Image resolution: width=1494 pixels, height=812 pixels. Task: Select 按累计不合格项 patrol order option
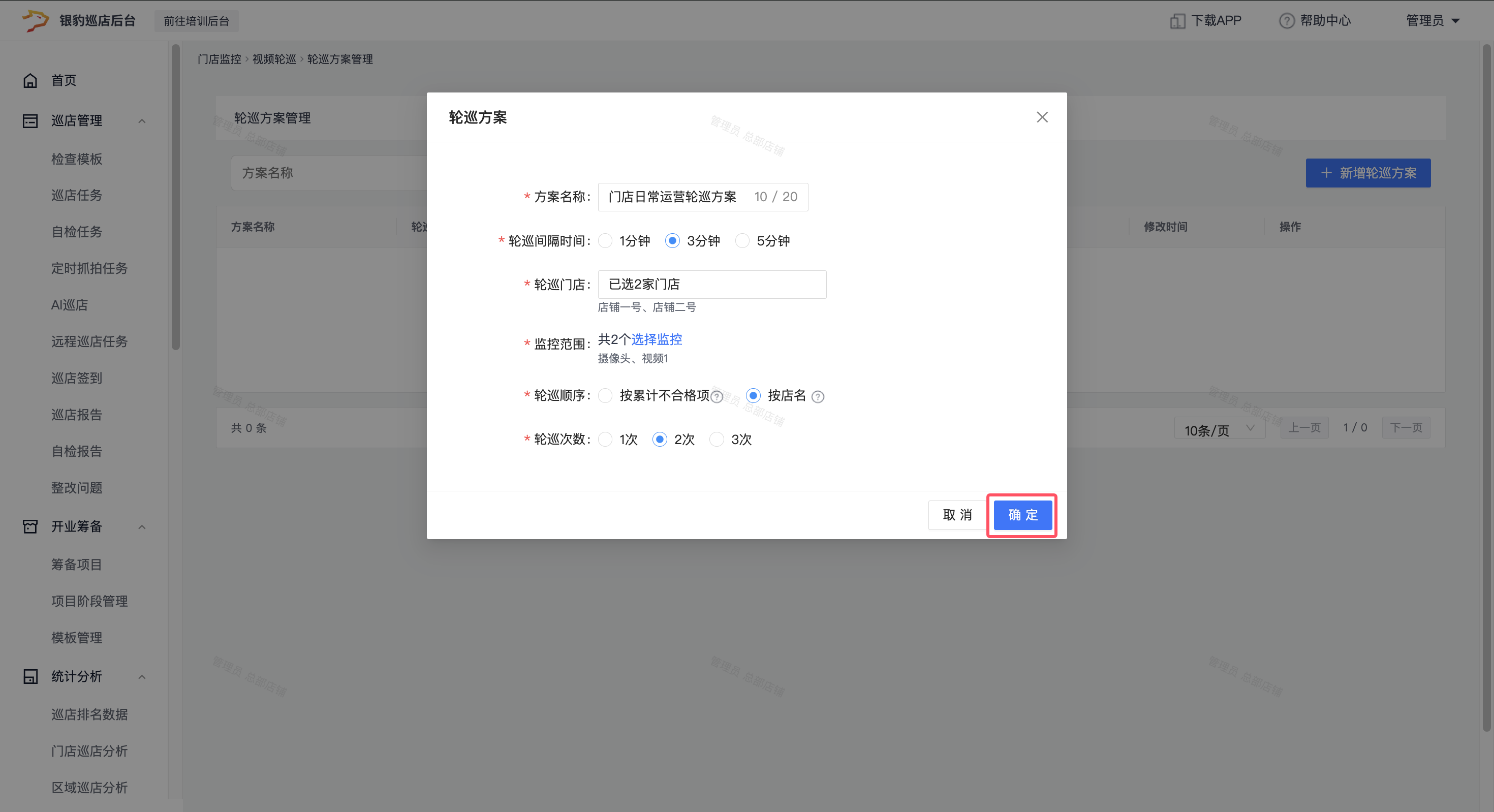pyautogui.click(x=606, y=395)
